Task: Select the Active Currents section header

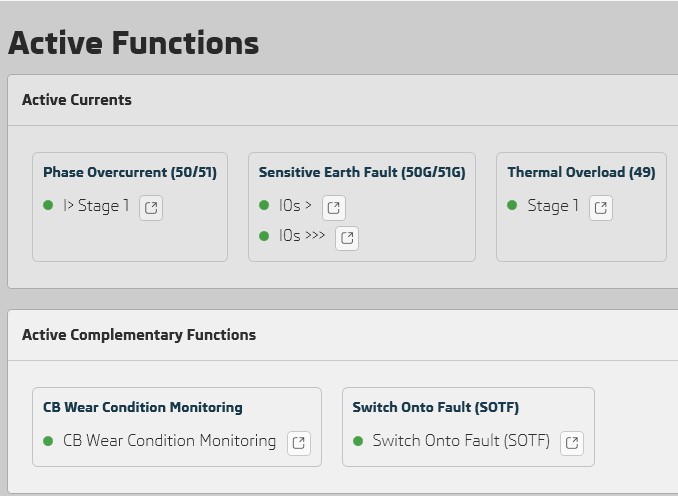Action: (77, 100)
